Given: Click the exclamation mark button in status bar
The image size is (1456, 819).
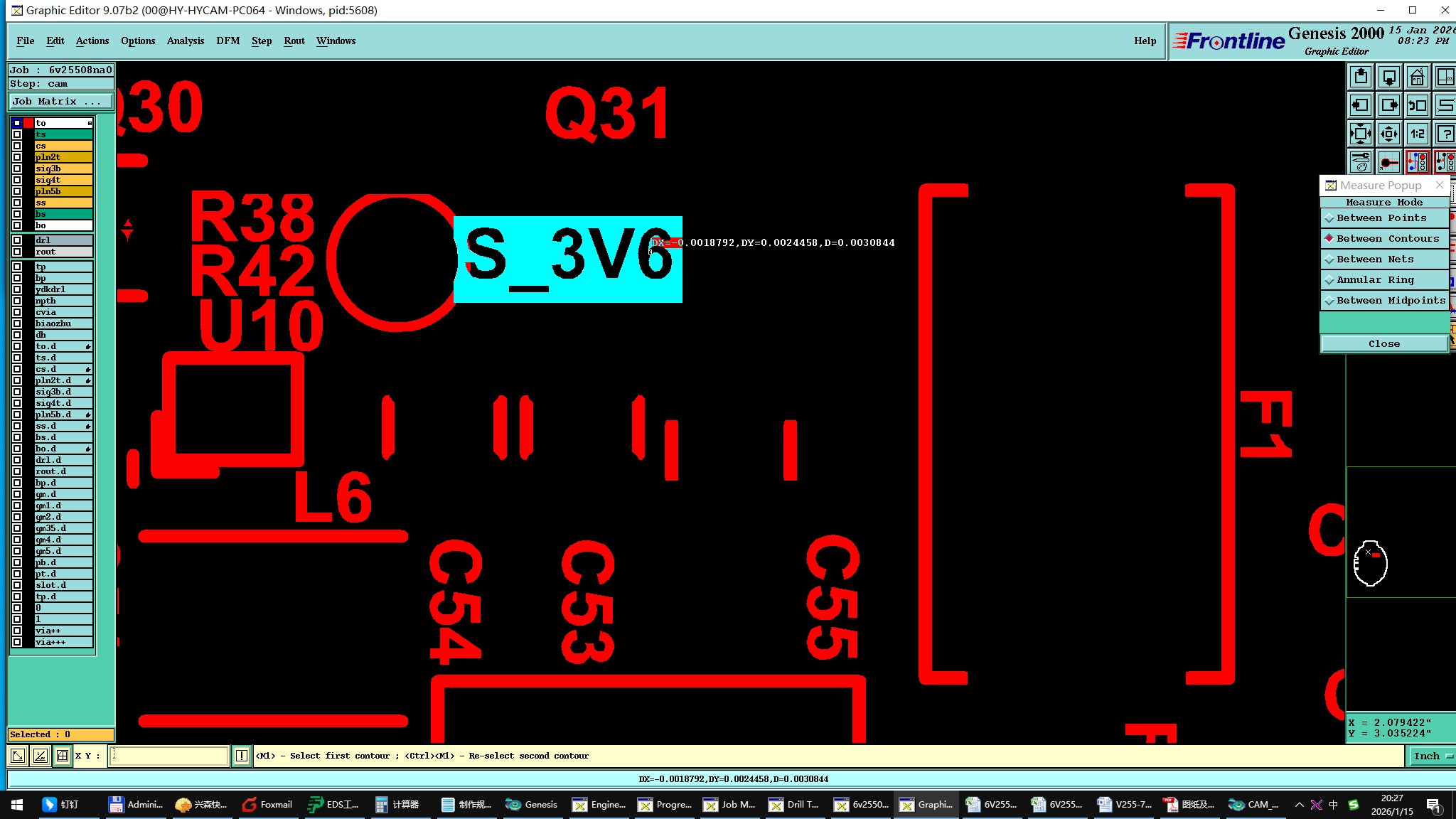Looking at the screenshot, I should 242,756.
